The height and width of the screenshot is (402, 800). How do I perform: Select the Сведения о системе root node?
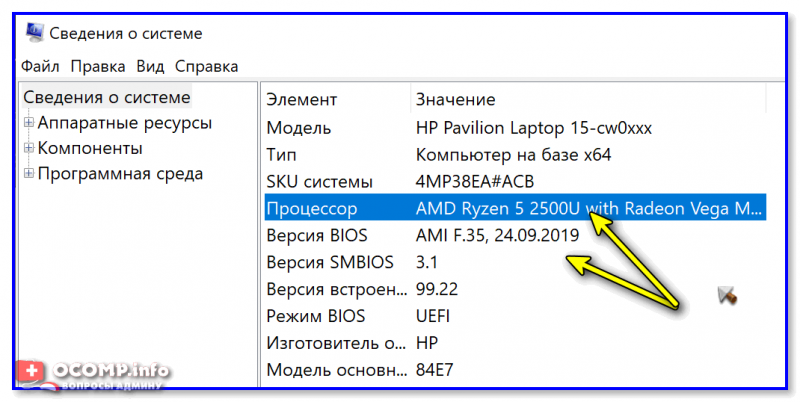click(107, 97)
